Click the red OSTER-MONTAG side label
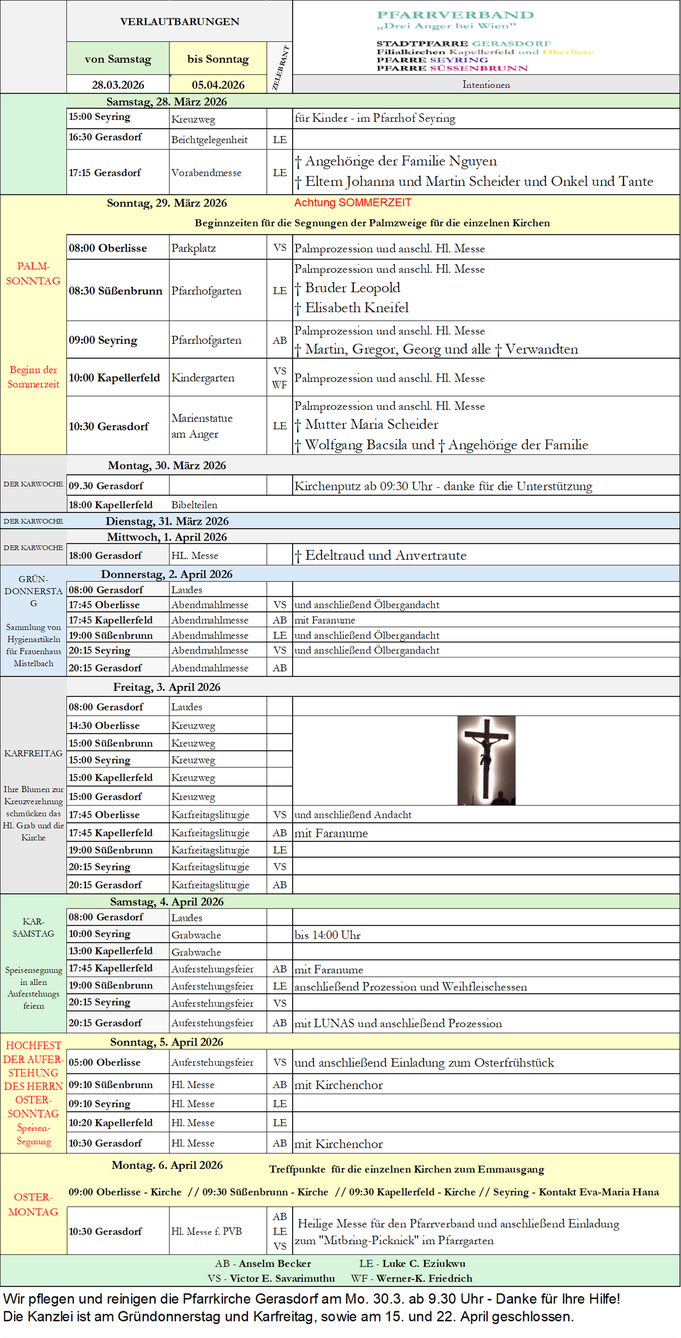 coord(33,1203)
